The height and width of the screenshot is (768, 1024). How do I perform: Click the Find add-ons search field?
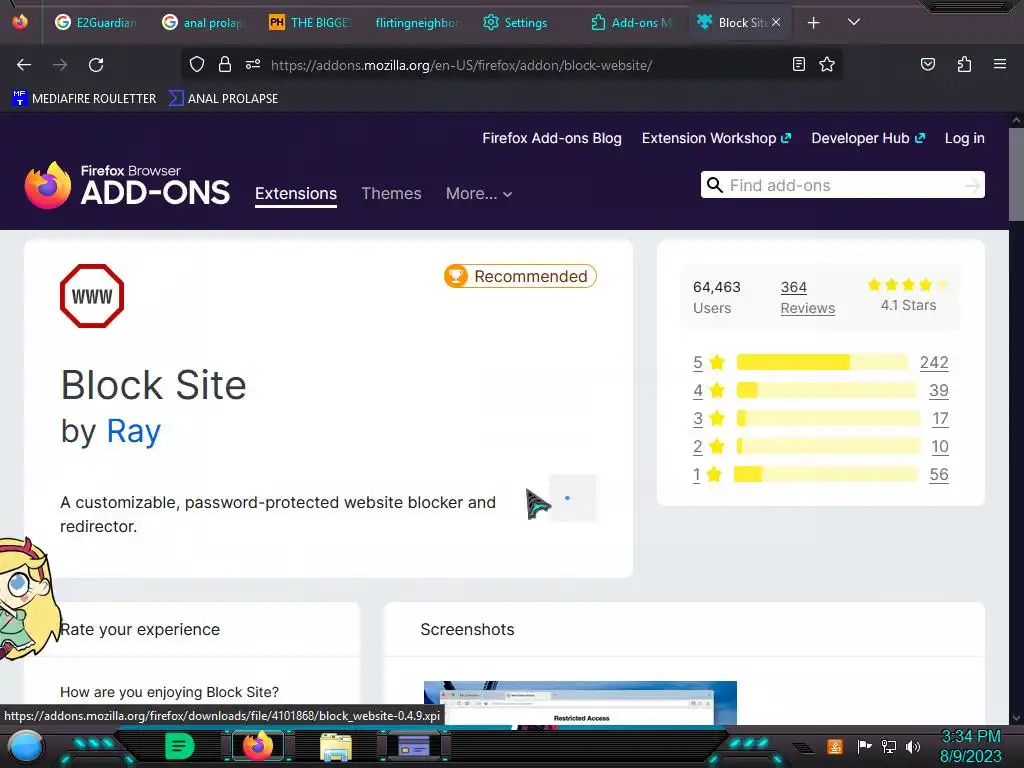pos(842,185)
